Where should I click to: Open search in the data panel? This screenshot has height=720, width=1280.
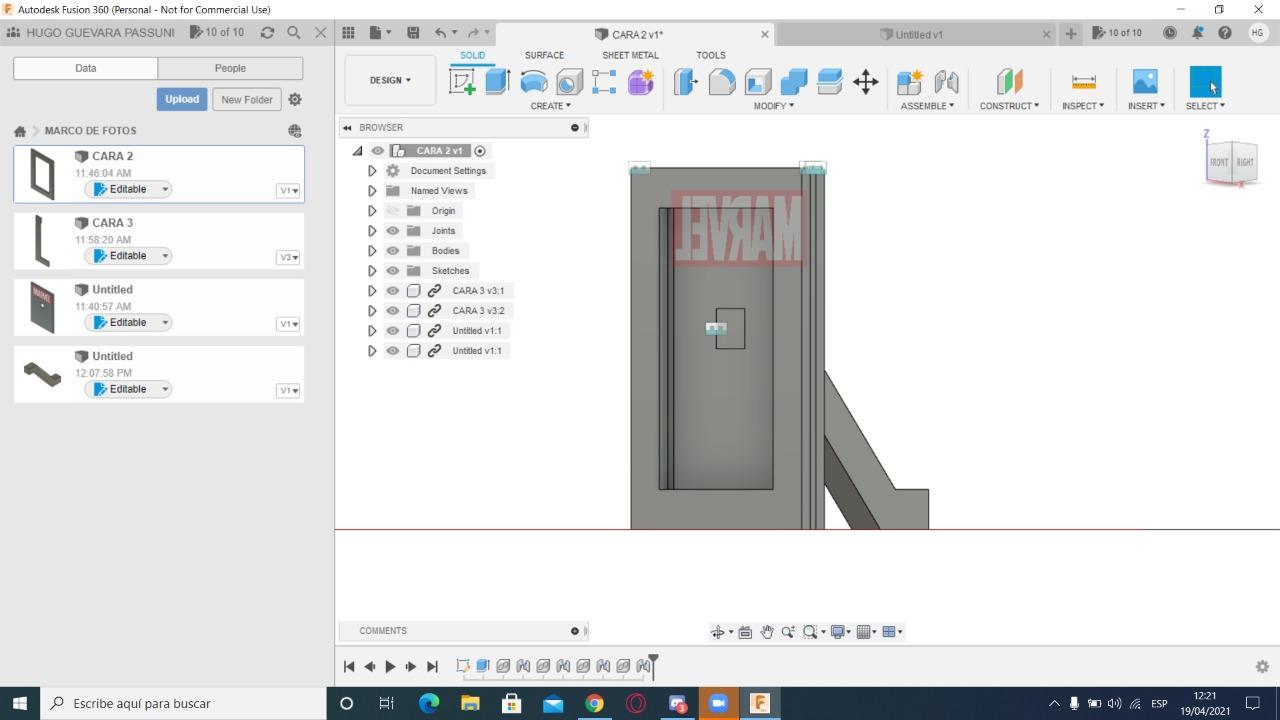294,33
